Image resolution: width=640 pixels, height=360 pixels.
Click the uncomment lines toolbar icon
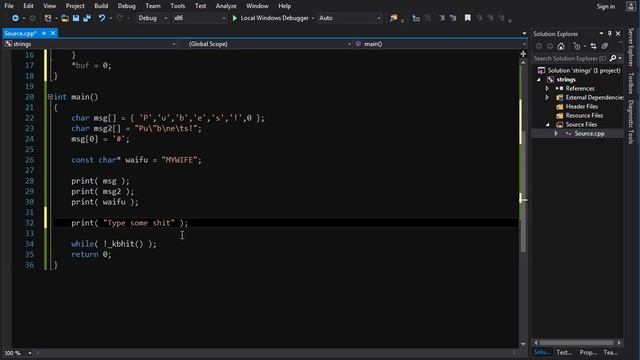point(453,18)
